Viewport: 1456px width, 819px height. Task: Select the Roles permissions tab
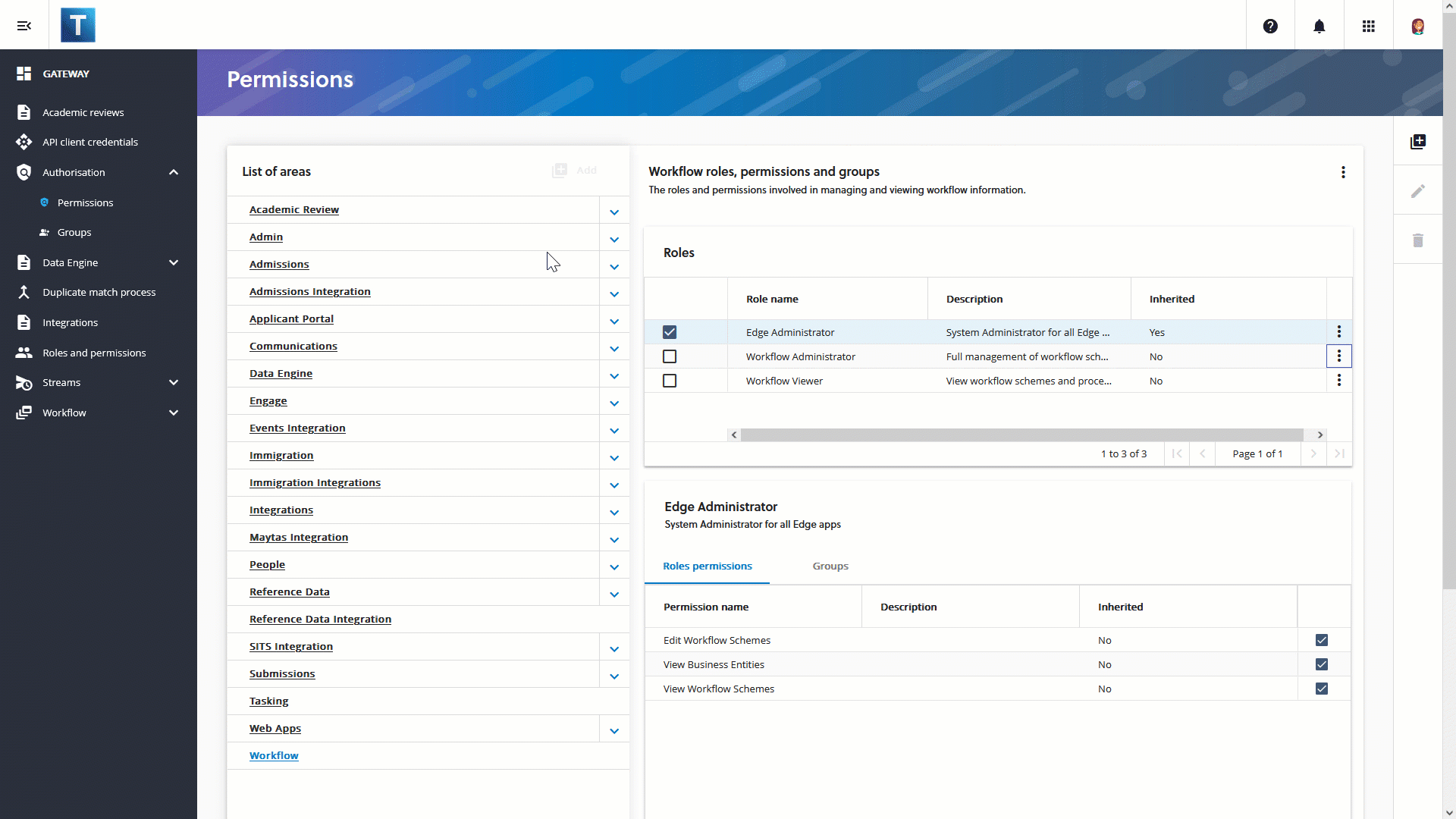708,566
